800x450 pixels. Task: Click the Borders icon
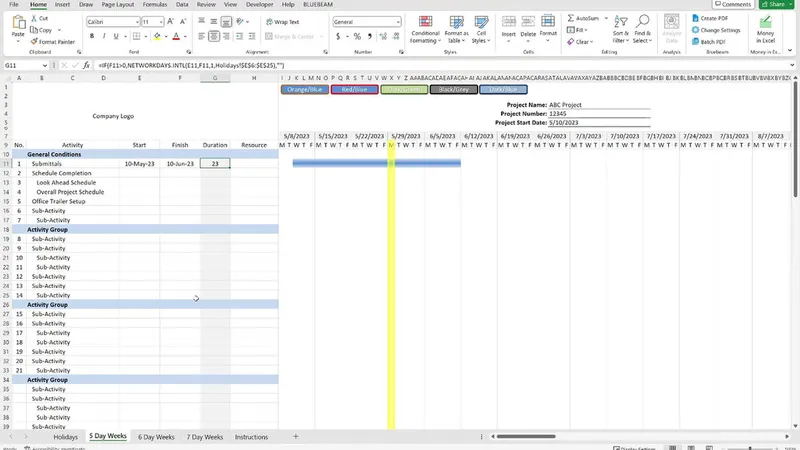(x=136, y=36)
